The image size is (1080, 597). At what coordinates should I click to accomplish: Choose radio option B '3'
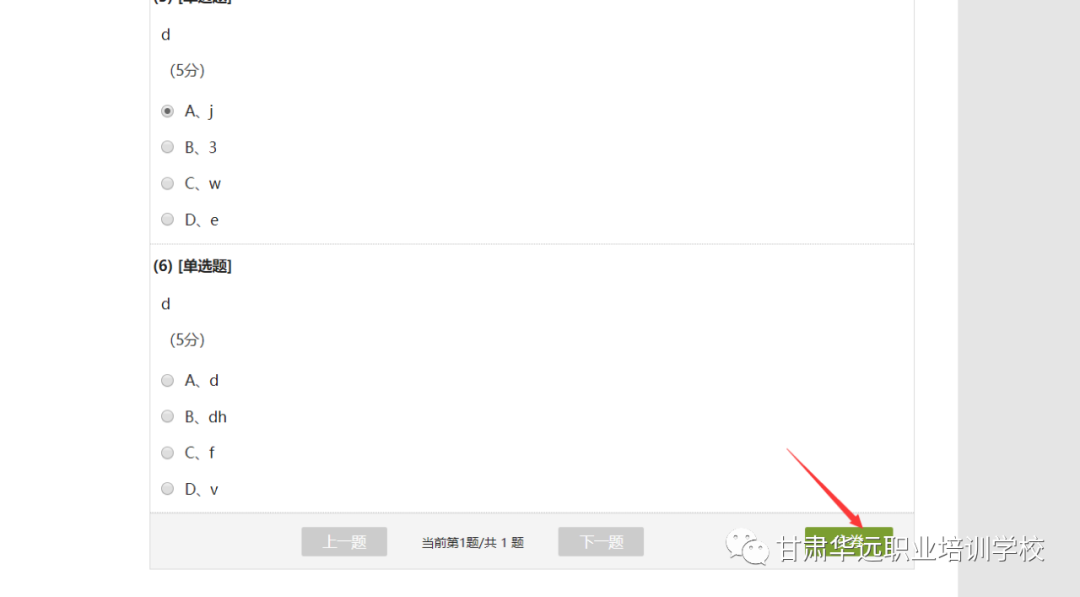click(x=167, y=147)
